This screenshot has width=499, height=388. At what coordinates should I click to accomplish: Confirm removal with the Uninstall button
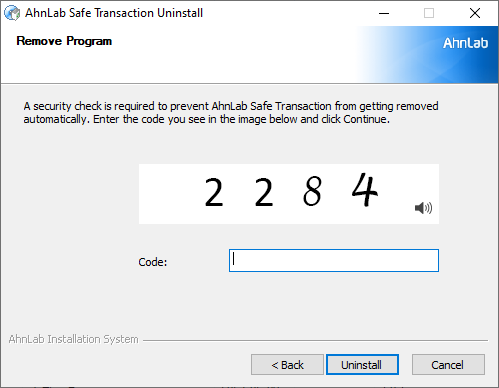click(x=362, y=365)
